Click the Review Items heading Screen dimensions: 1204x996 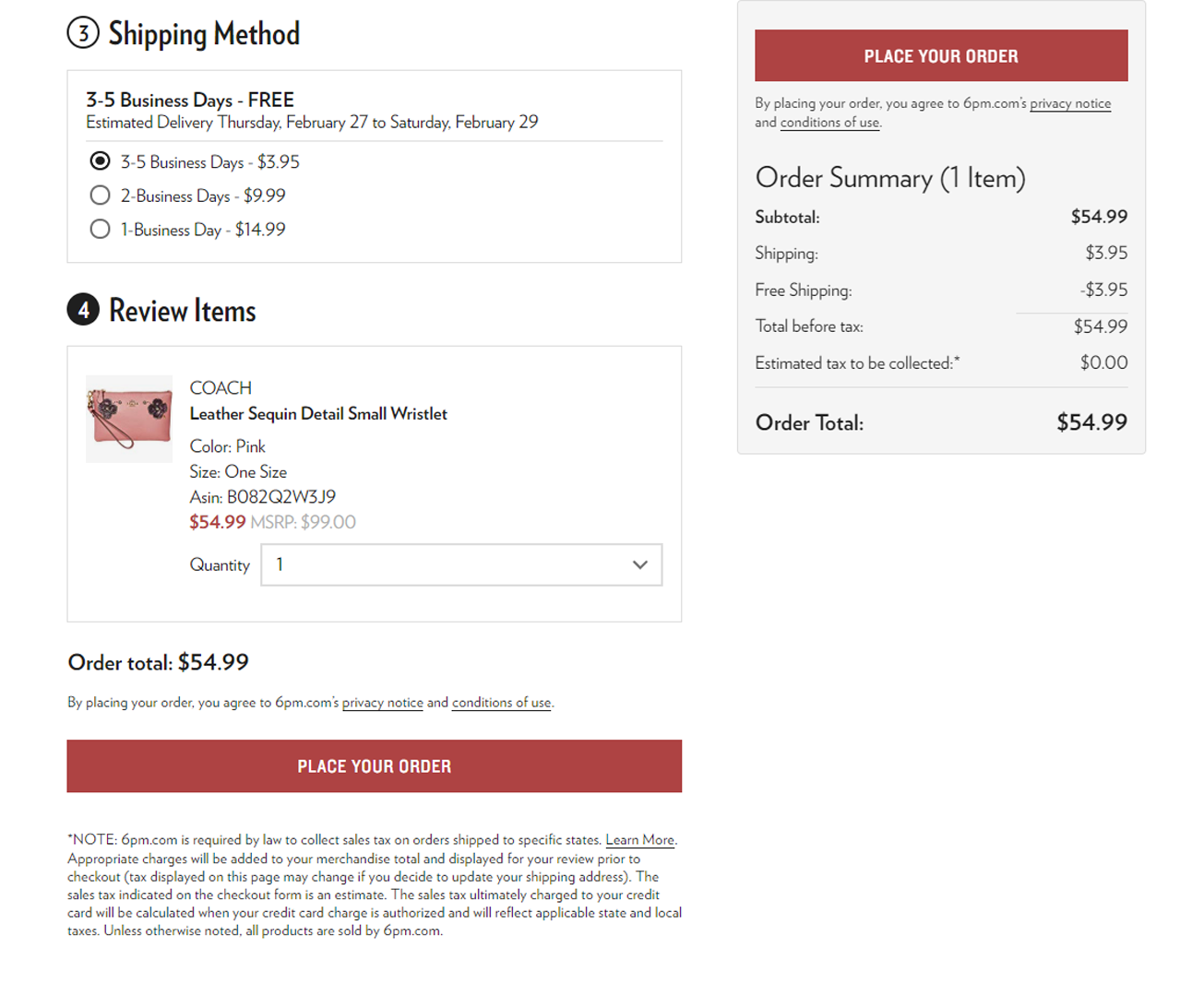182,310
